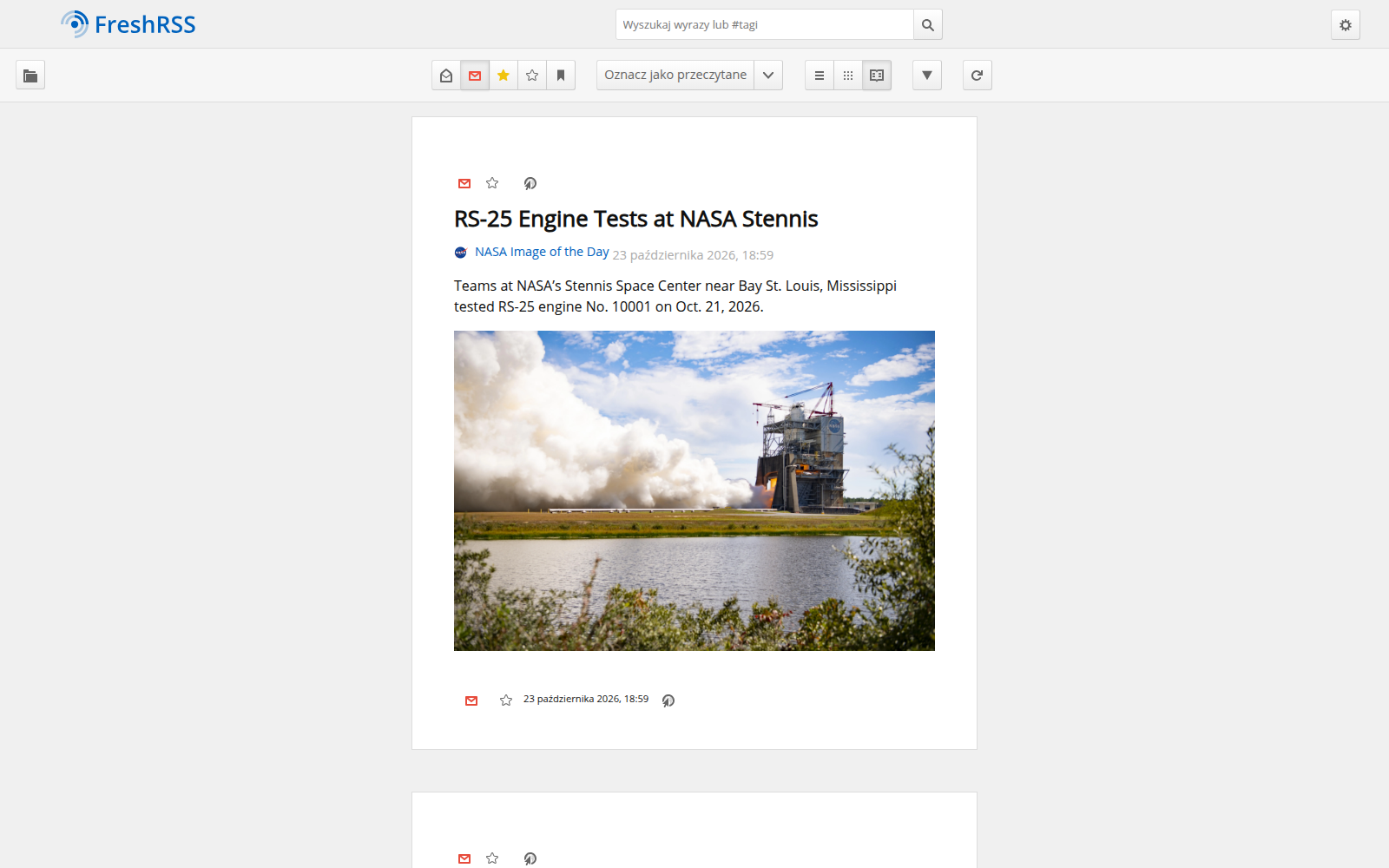Viewport: 1389px width, 868px height.
Task: Open the bookmark user queries menu
Action: tap(561, 76)
